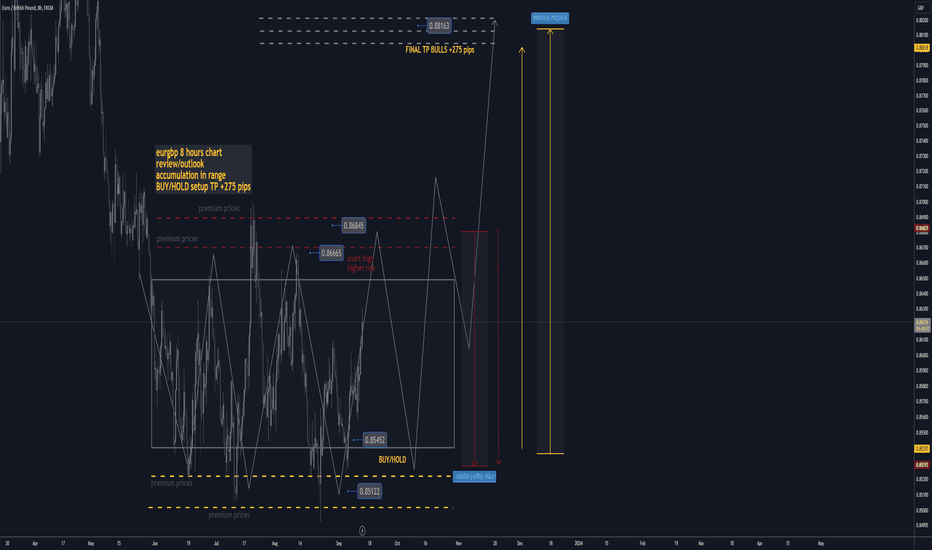Click 'premium prices' label under the lowest yellow line
Screen dimensions: 932x550
tap(229, 515)
